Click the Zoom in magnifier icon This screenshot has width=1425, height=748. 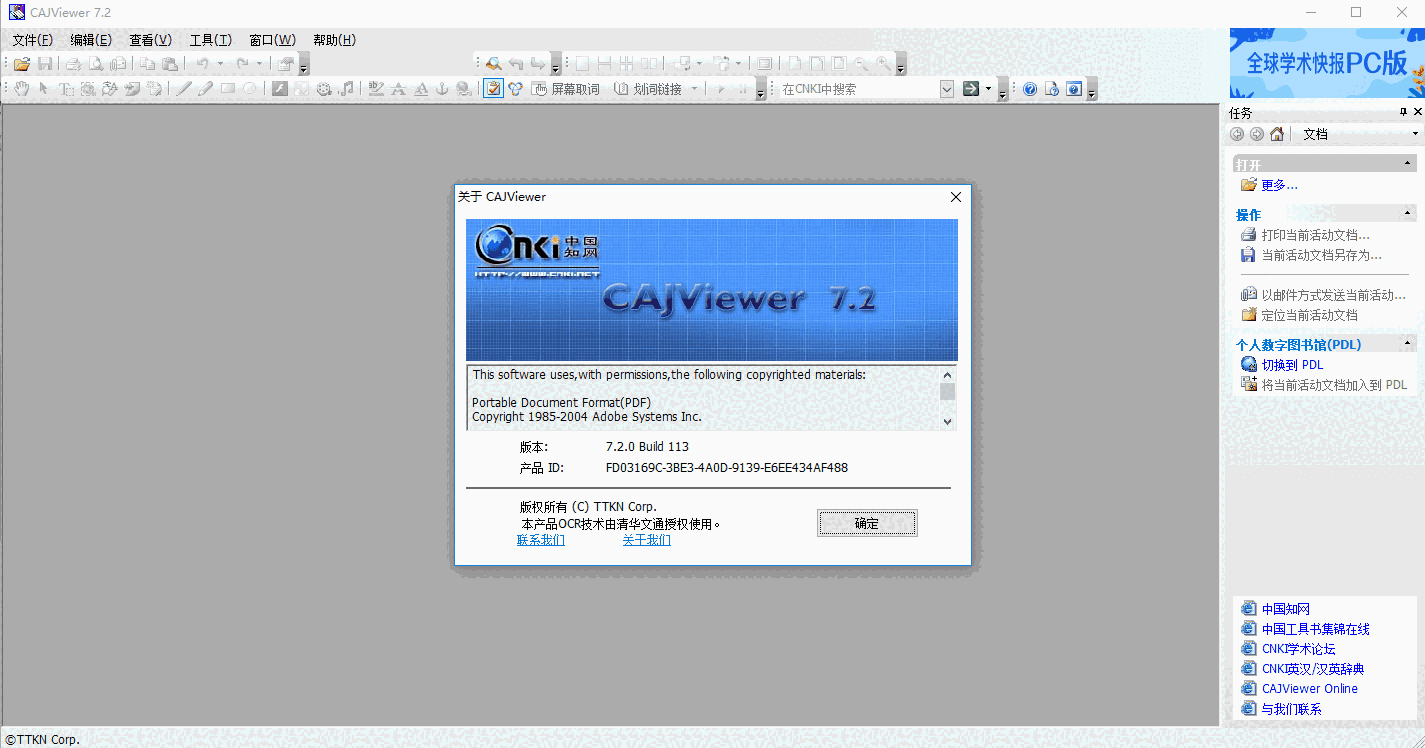(x=883, y=64)
